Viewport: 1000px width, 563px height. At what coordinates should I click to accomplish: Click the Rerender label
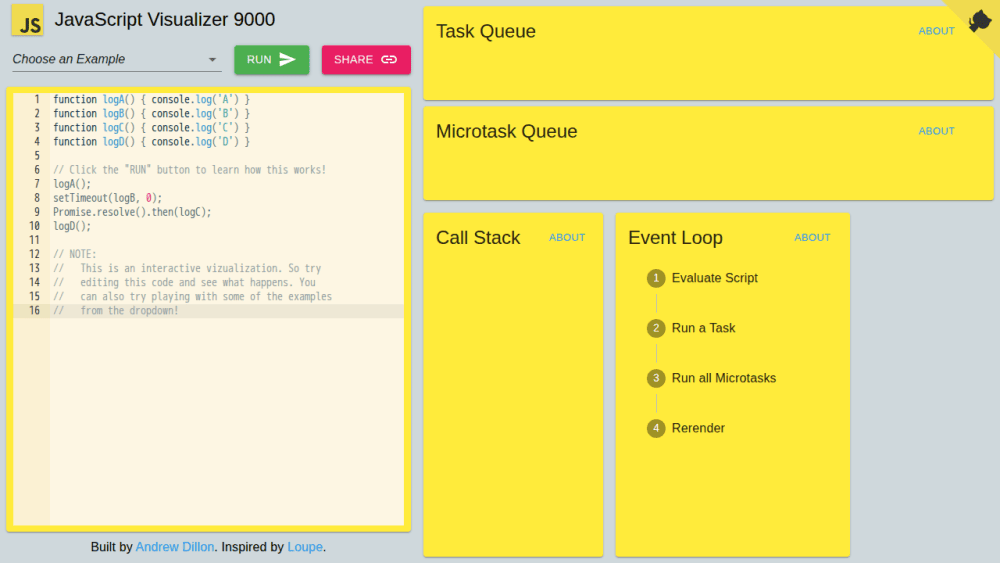698,428
